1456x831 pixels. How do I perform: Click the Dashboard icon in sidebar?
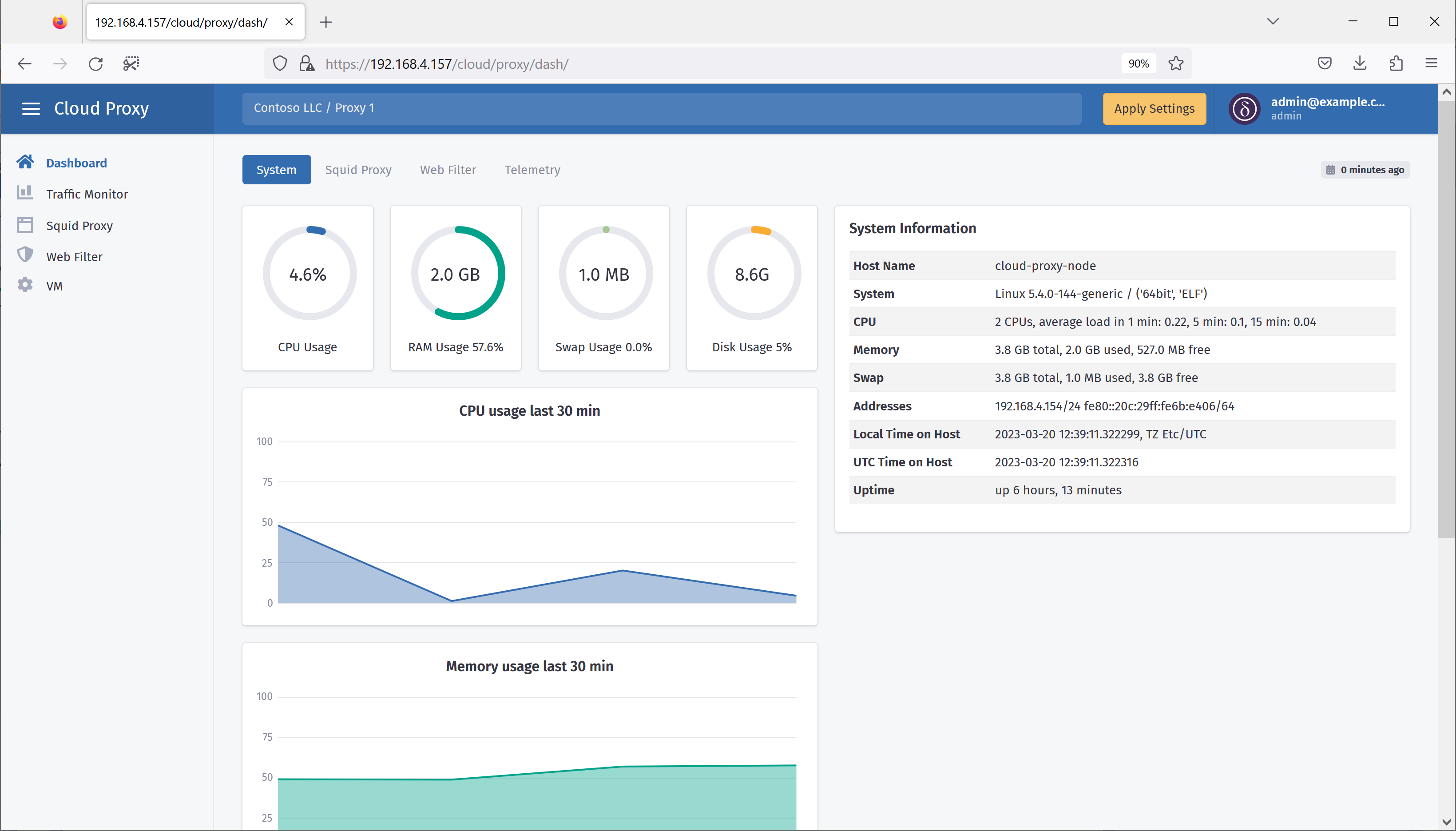click(24, 162)
